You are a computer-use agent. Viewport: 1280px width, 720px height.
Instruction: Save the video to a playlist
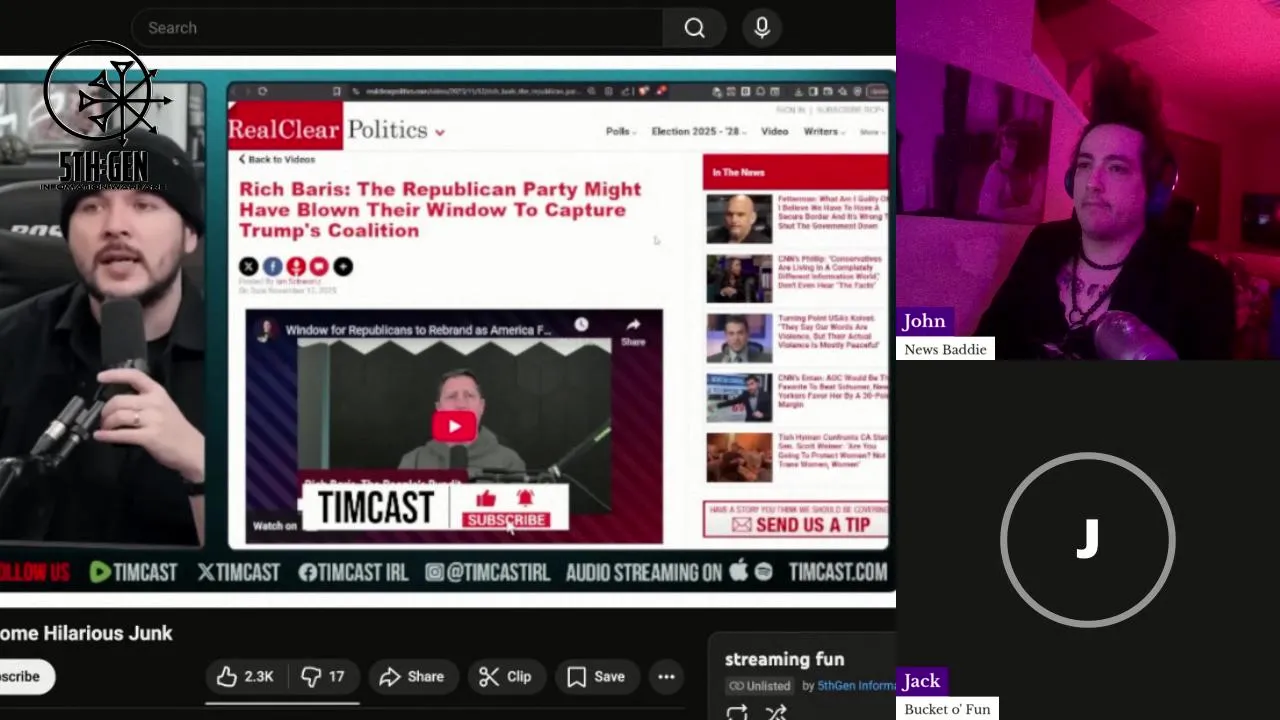596,677
